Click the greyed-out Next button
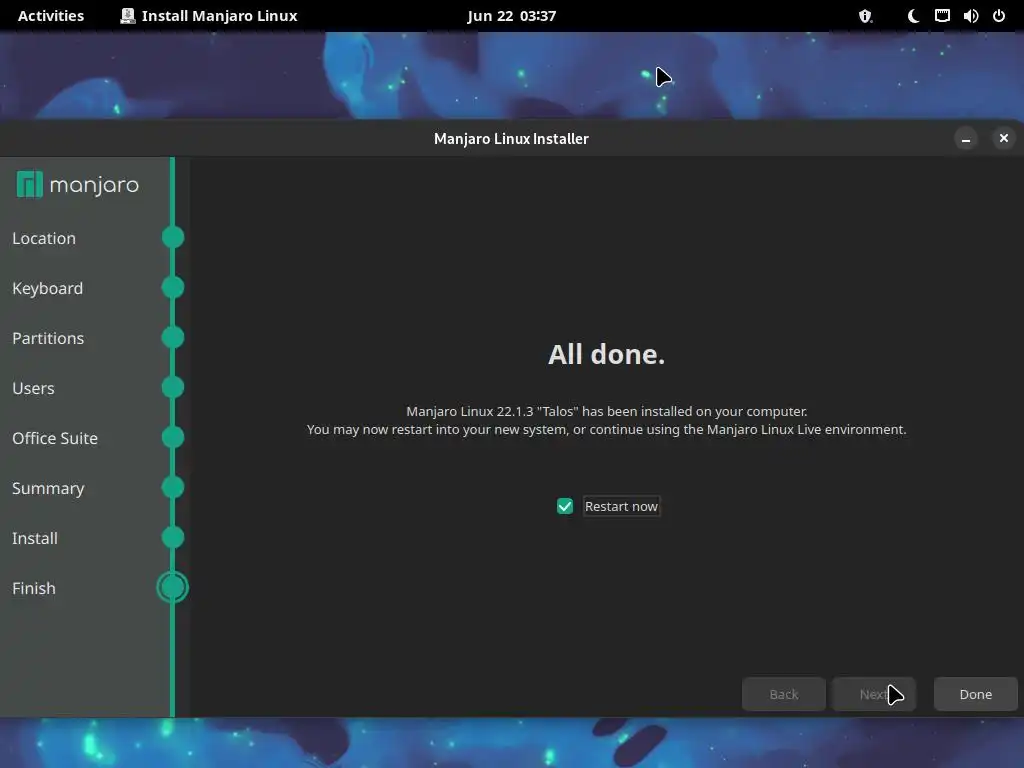 873,694
